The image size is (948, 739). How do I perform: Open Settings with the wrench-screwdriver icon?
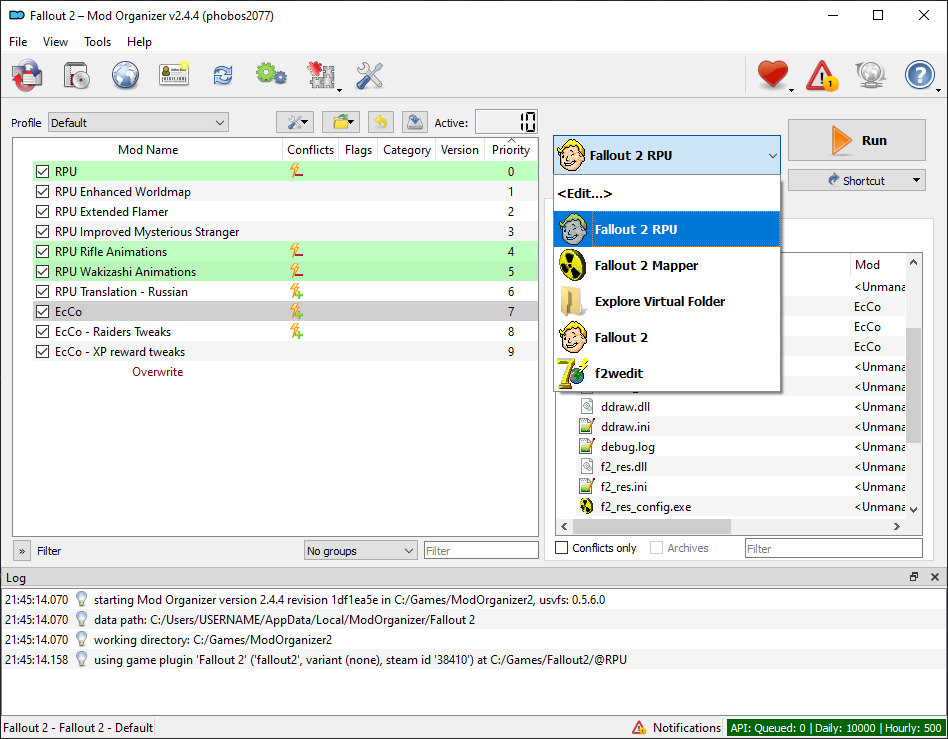[x=369, y=76]
